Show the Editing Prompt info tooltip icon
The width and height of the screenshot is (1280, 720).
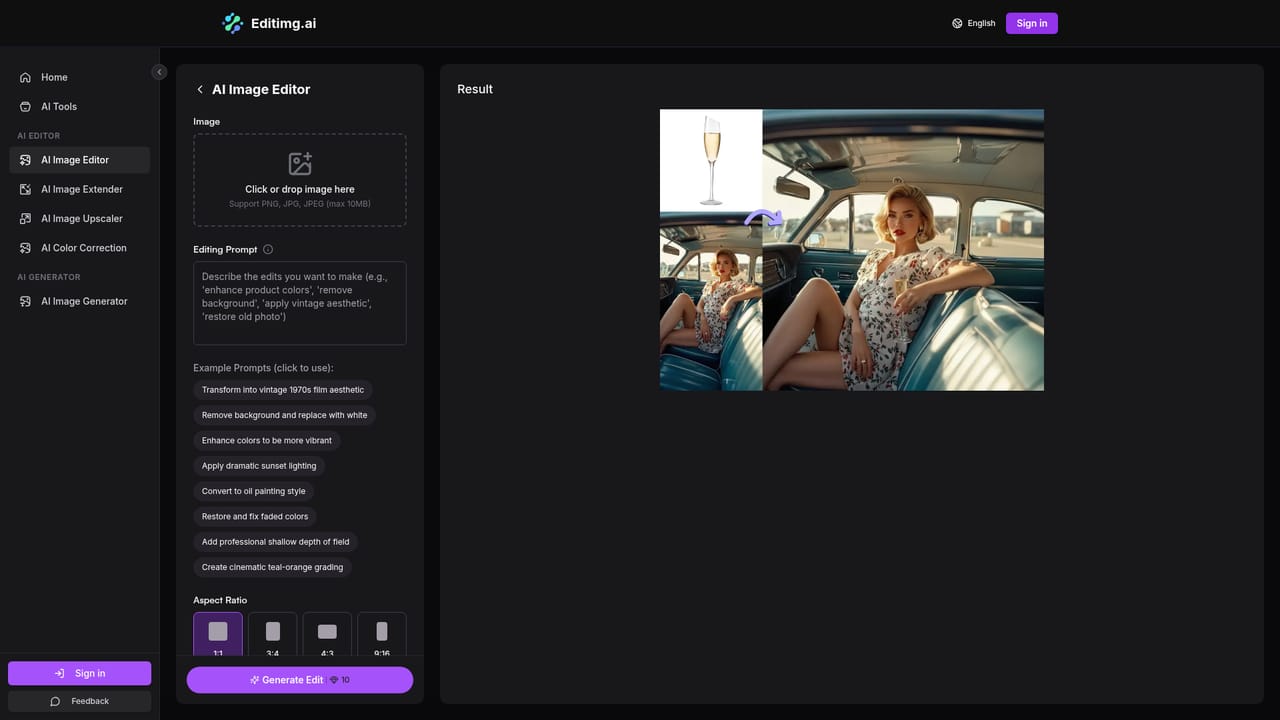coord(268,250)
